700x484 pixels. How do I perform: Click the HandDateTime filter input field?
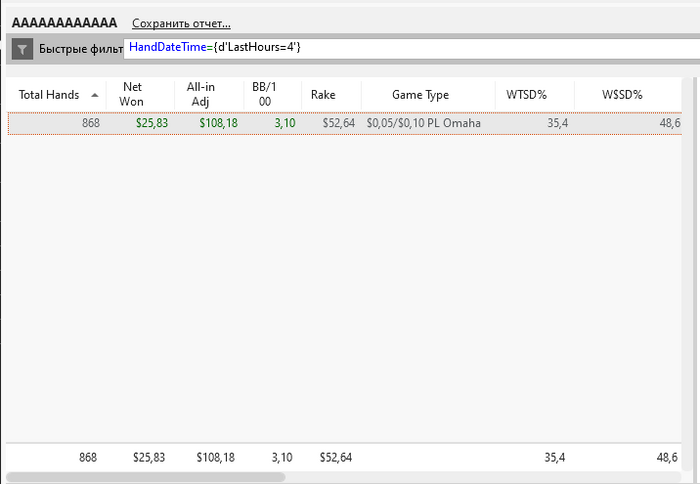[412, 48]
